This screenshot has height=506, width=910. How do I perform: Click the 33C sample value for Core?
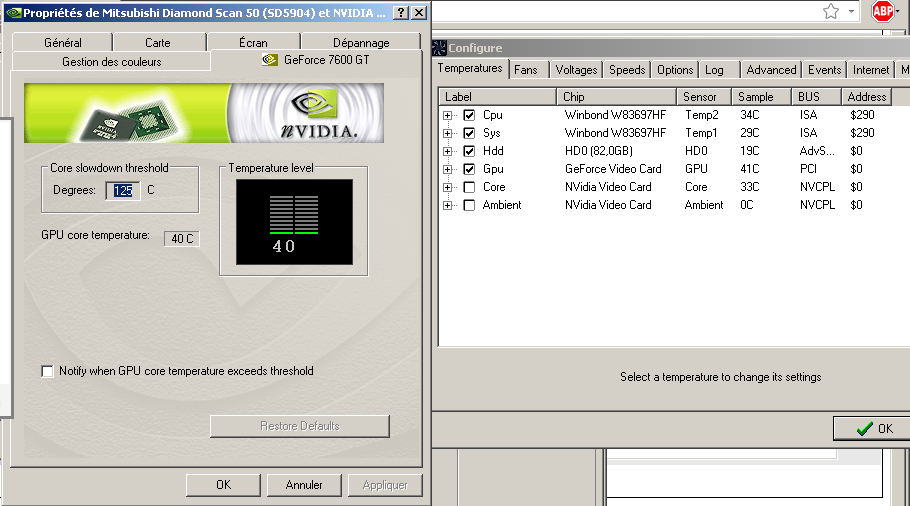(x=750, y=187)
